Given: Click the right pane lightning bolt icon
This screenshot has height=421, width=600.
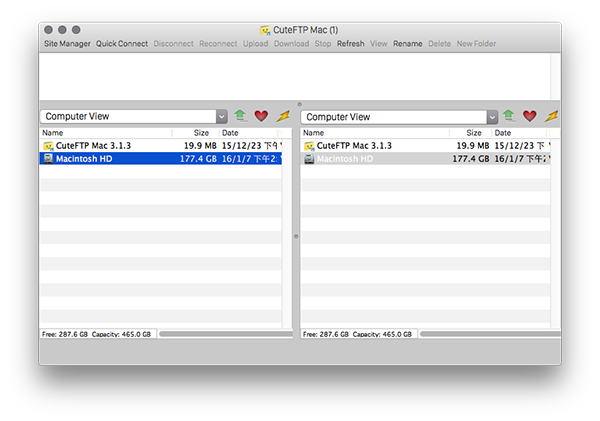Looking at the screenshot, I should 551,117.
